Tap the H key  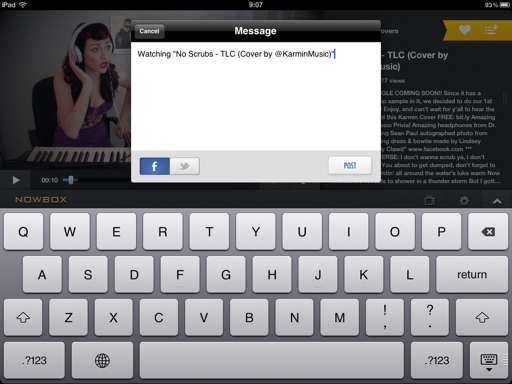point(272,275)
